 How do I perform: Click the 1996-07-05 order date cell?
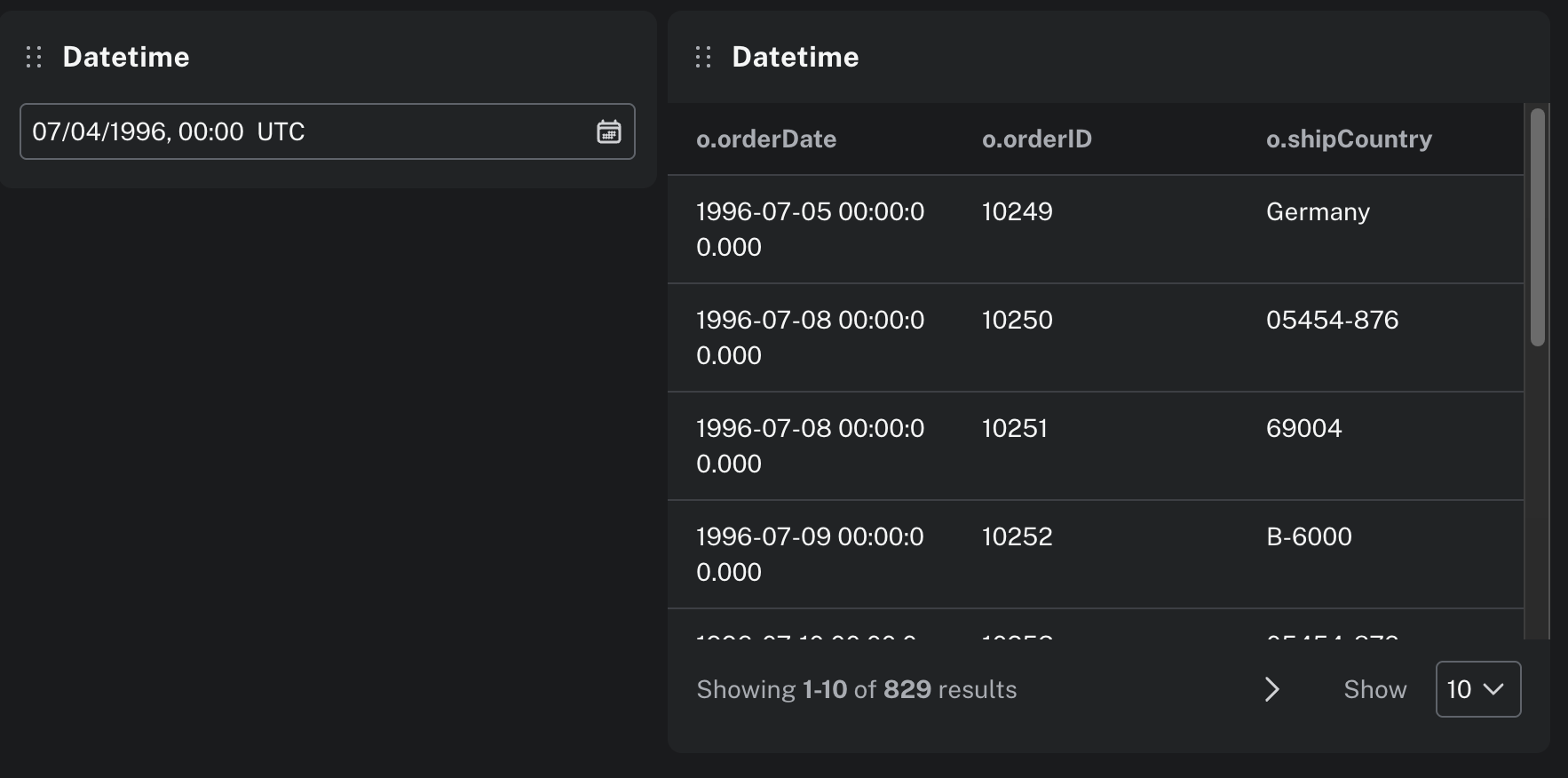(810, 229)
